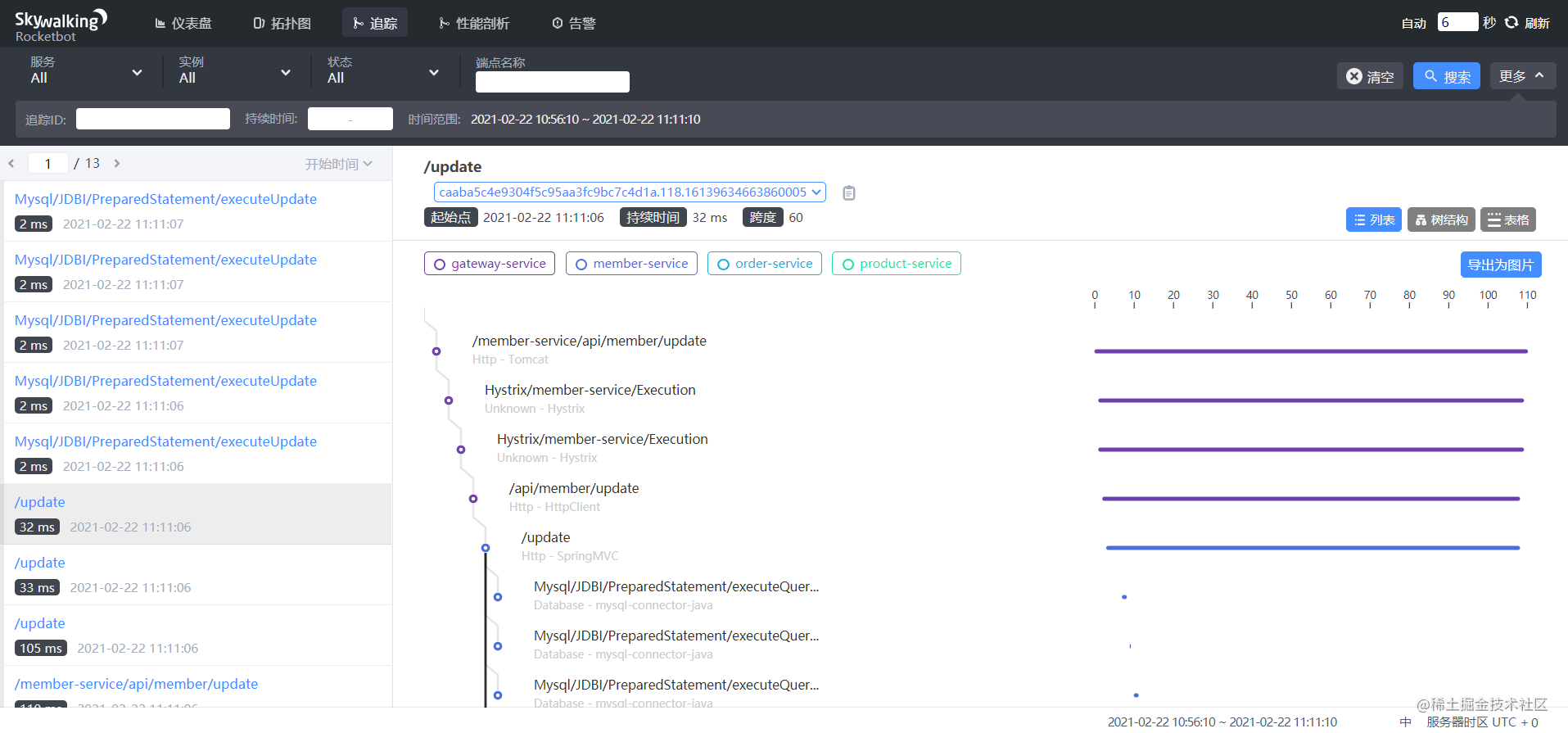The width and height of the screenshot is (1568, 733).
Task: Toggle gateway-service legend filter
Action: 490,264
